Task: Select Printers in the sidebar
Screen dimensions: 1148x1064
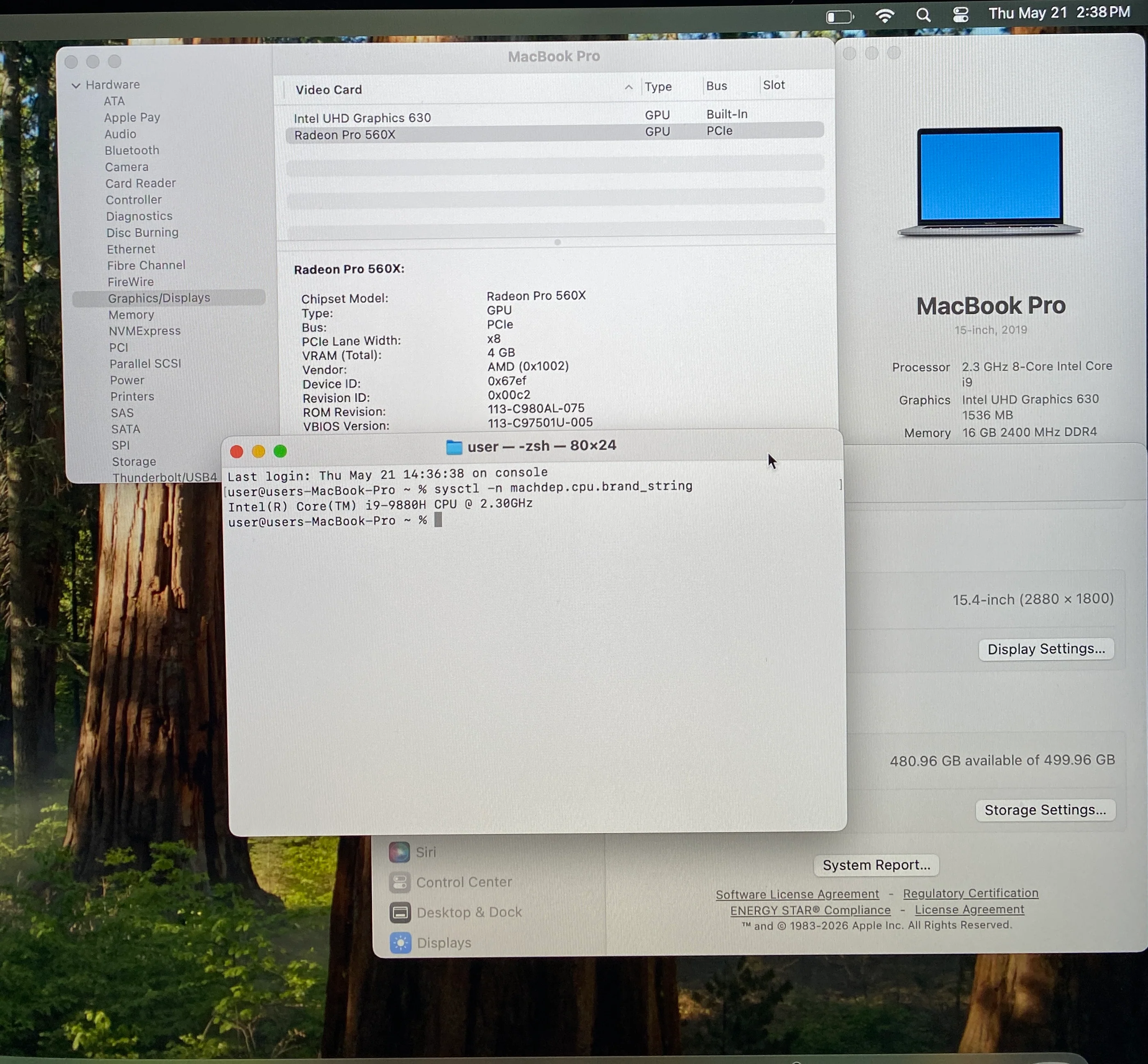Action: pos(133,397)
